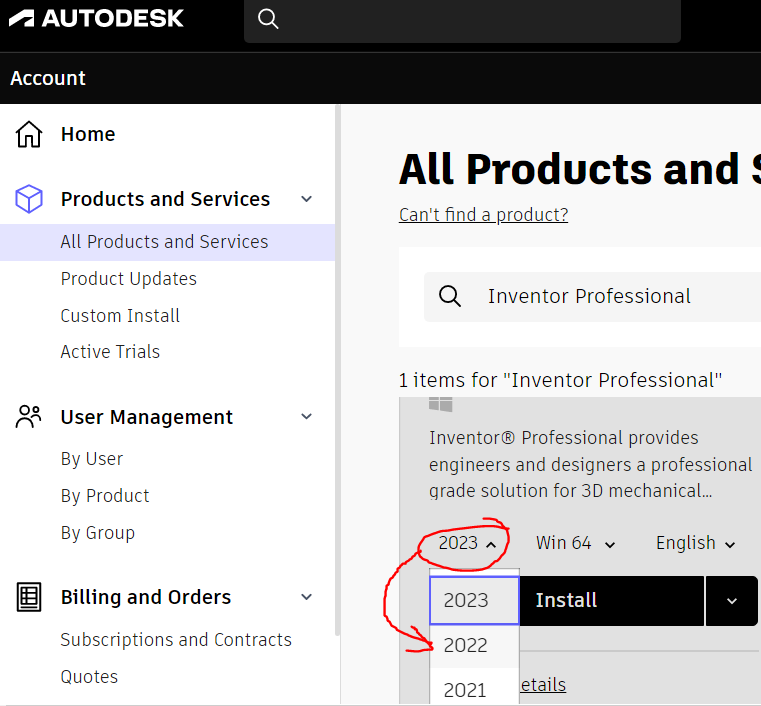
Task: Click the User Management people icon
Action: pyautogui.click(x=30, y=417)
